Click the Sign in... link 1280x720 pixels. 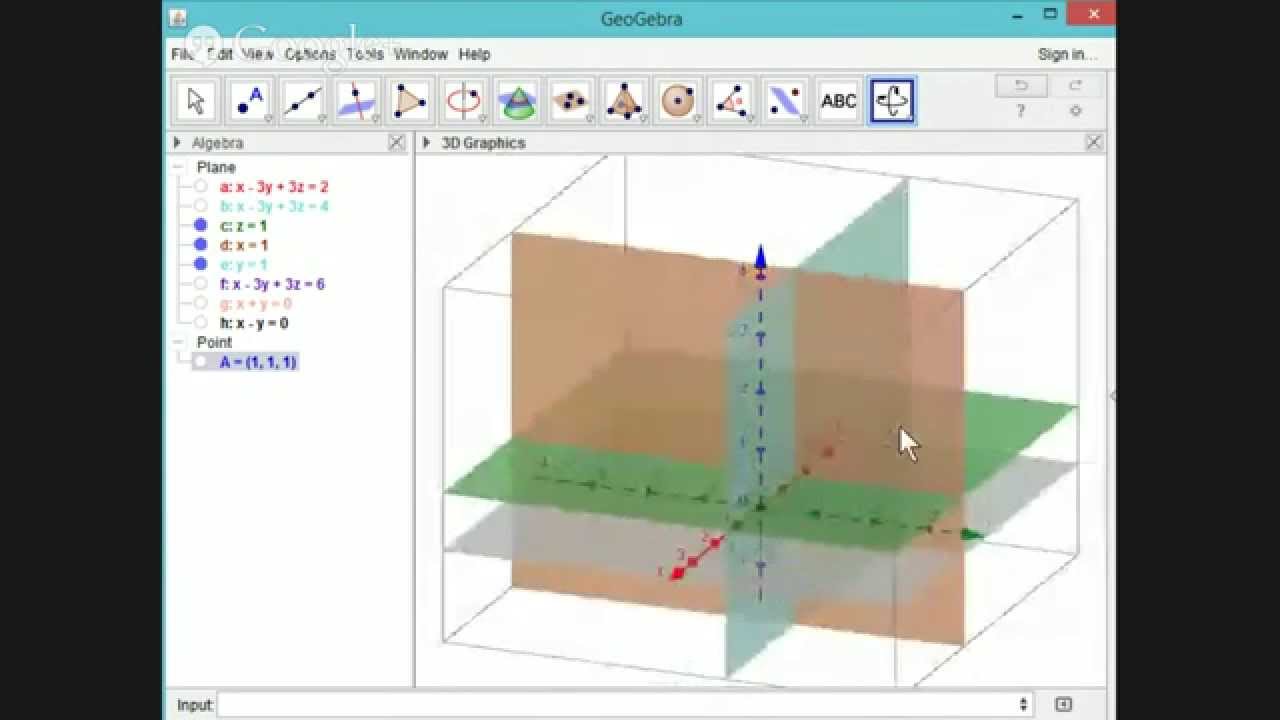(x=1067, y=54)
